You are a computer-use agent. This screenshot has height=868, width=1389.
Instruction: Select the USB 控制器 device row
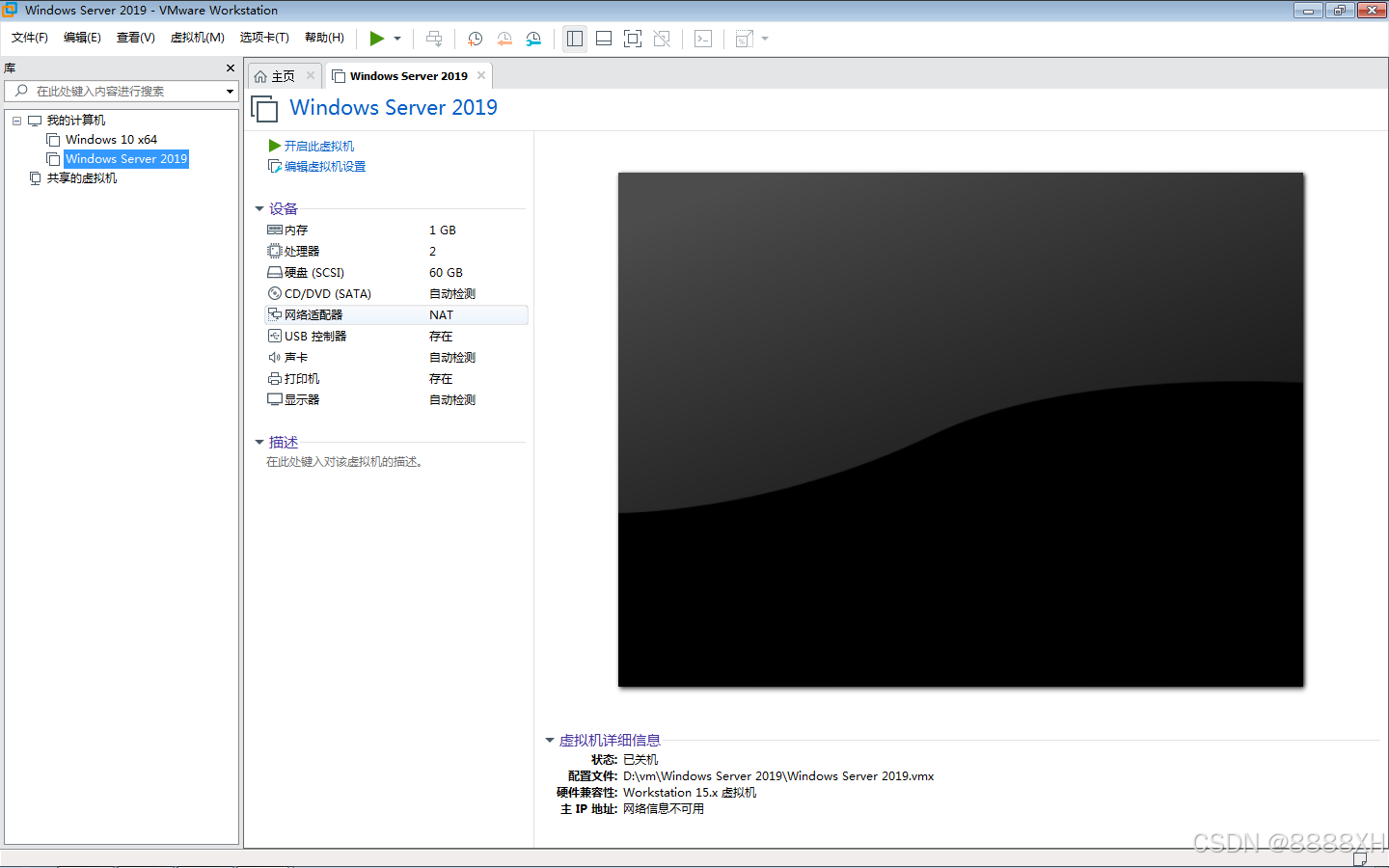(x=396, y=337)
